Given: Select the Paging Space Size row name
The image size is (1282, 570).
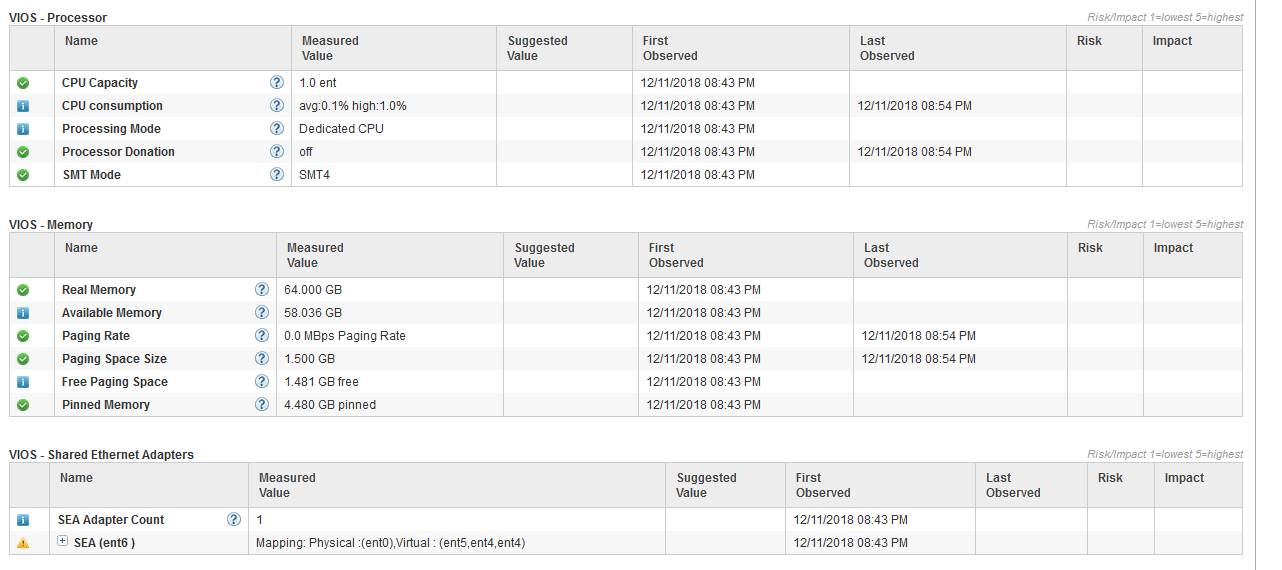Looking at the screenshot, I should 114,359.
